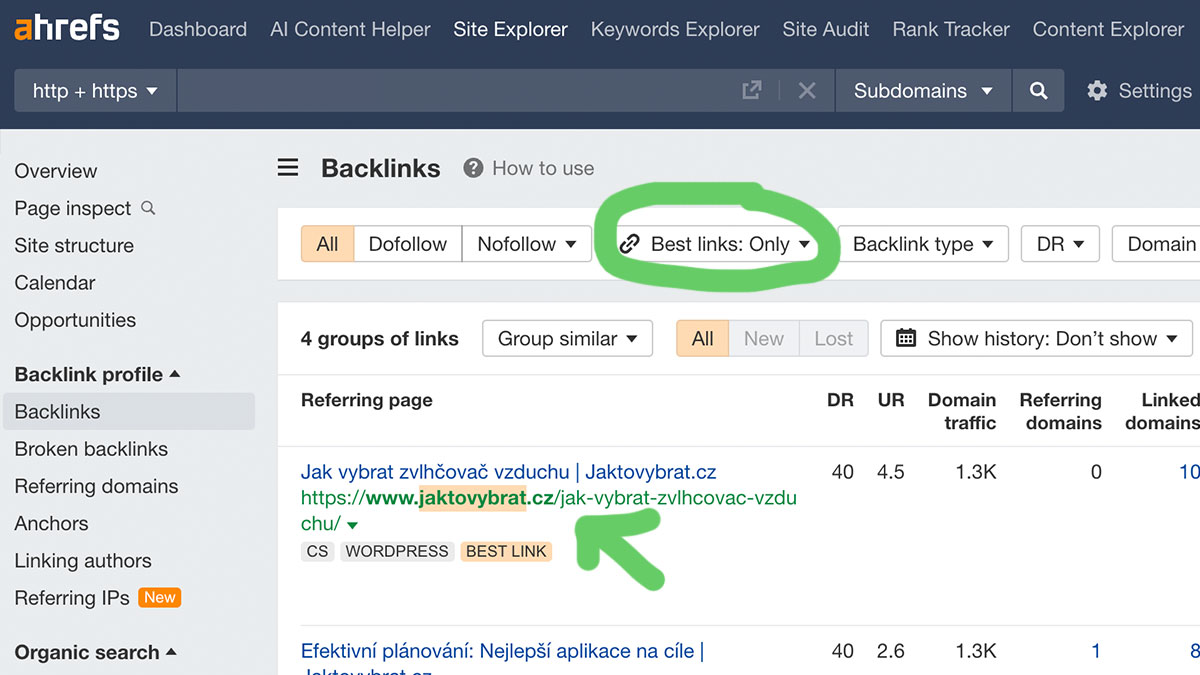
Task: Open AI Content Helper
Action: click(x=350, y=29)
